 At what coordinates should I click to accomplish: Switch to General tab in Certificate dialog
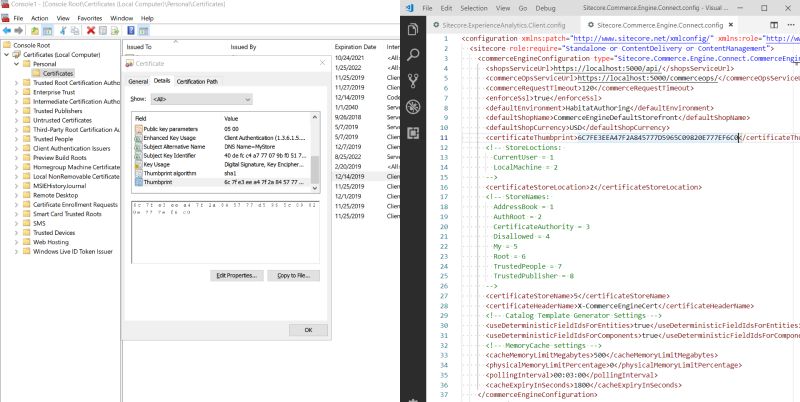138,82
